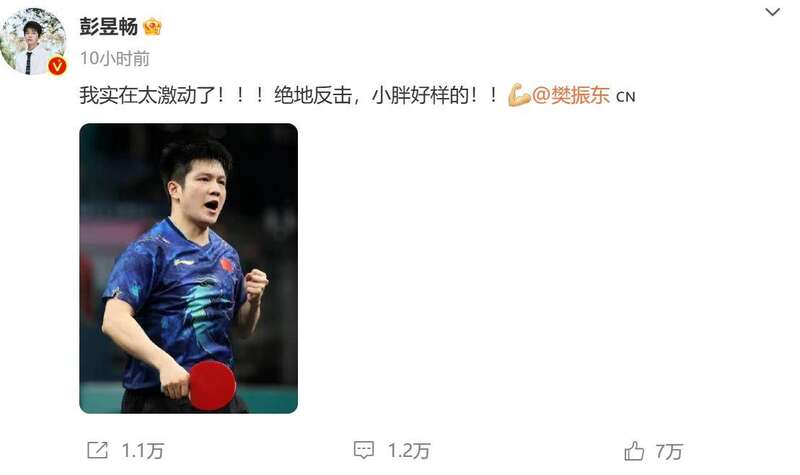Click the 绝地反击 phrase in post
The image size is (800, 475).
tap(313, 95)
